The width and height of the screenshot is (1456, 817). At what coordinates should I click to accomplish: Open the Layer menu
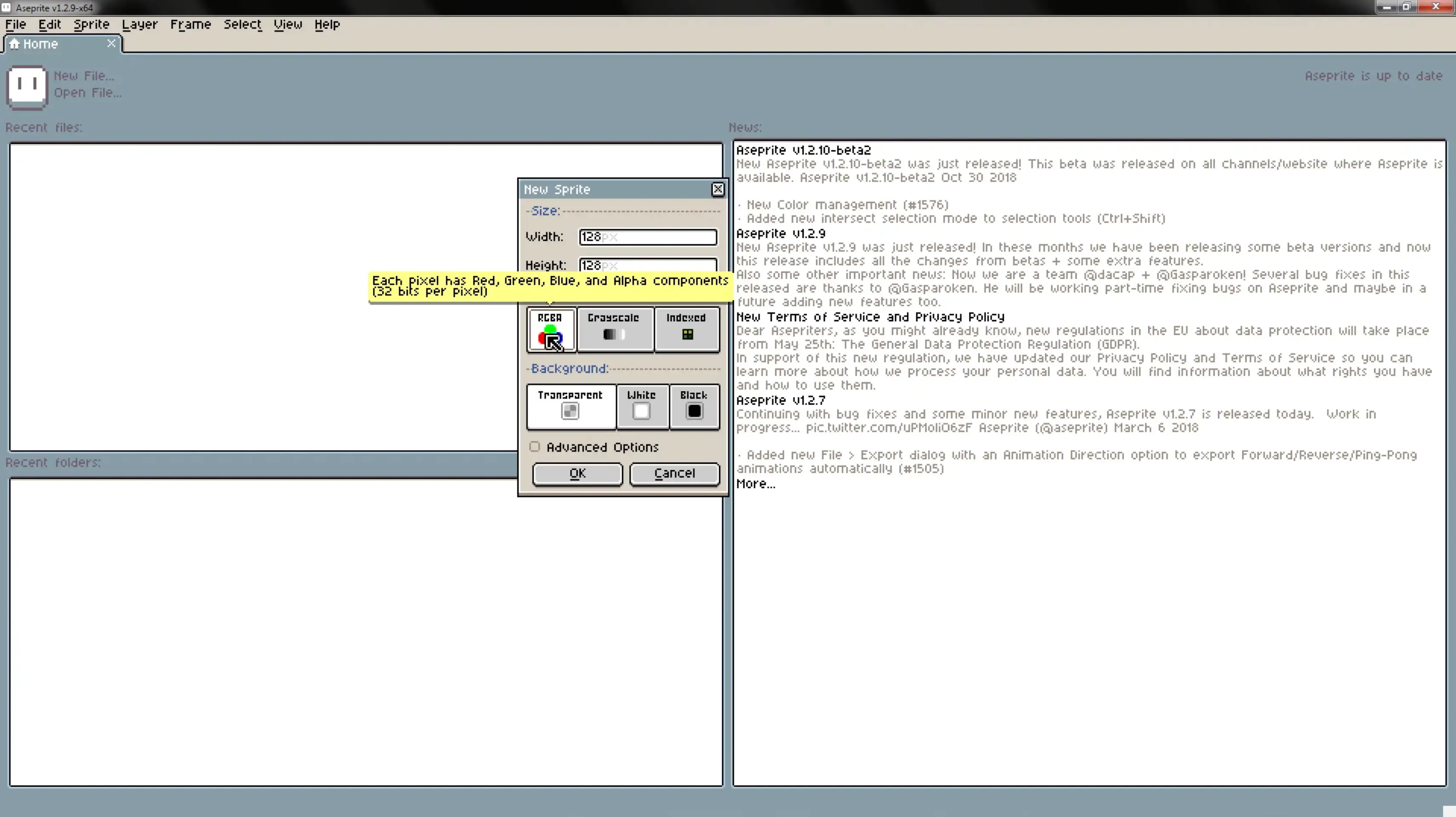(139, 24)
